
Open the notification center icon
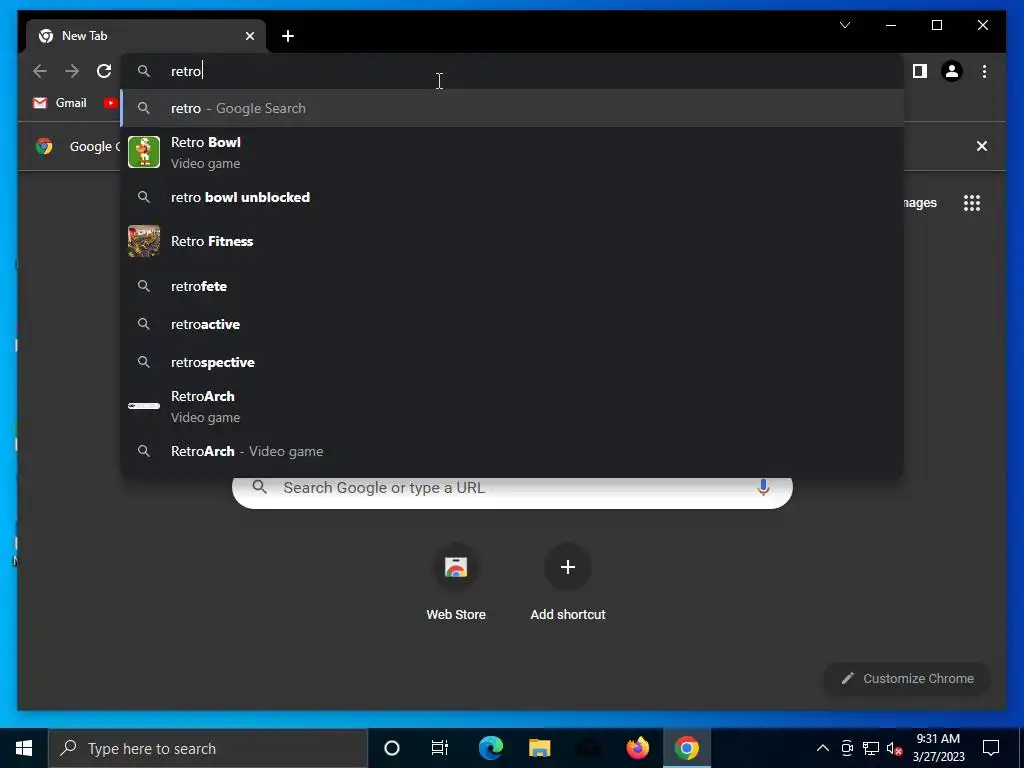(991, 748)
